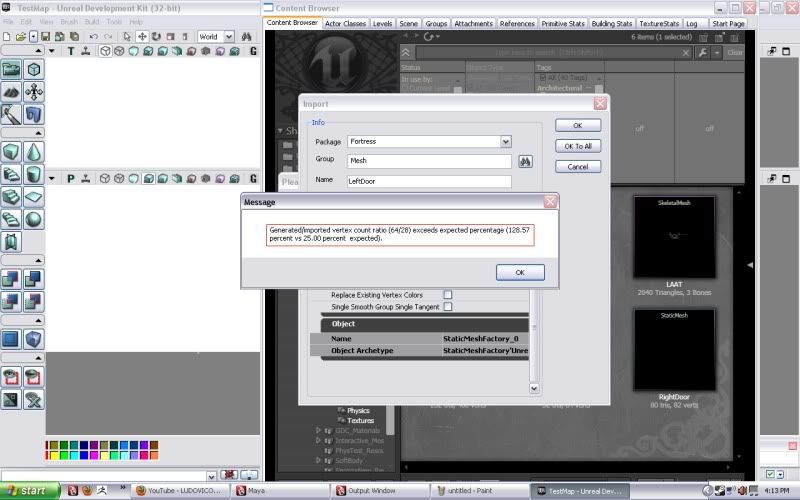The width and height of the screenshot is (800, 500).
Task: Click the CSG Add icon
Action: [11, 279]
